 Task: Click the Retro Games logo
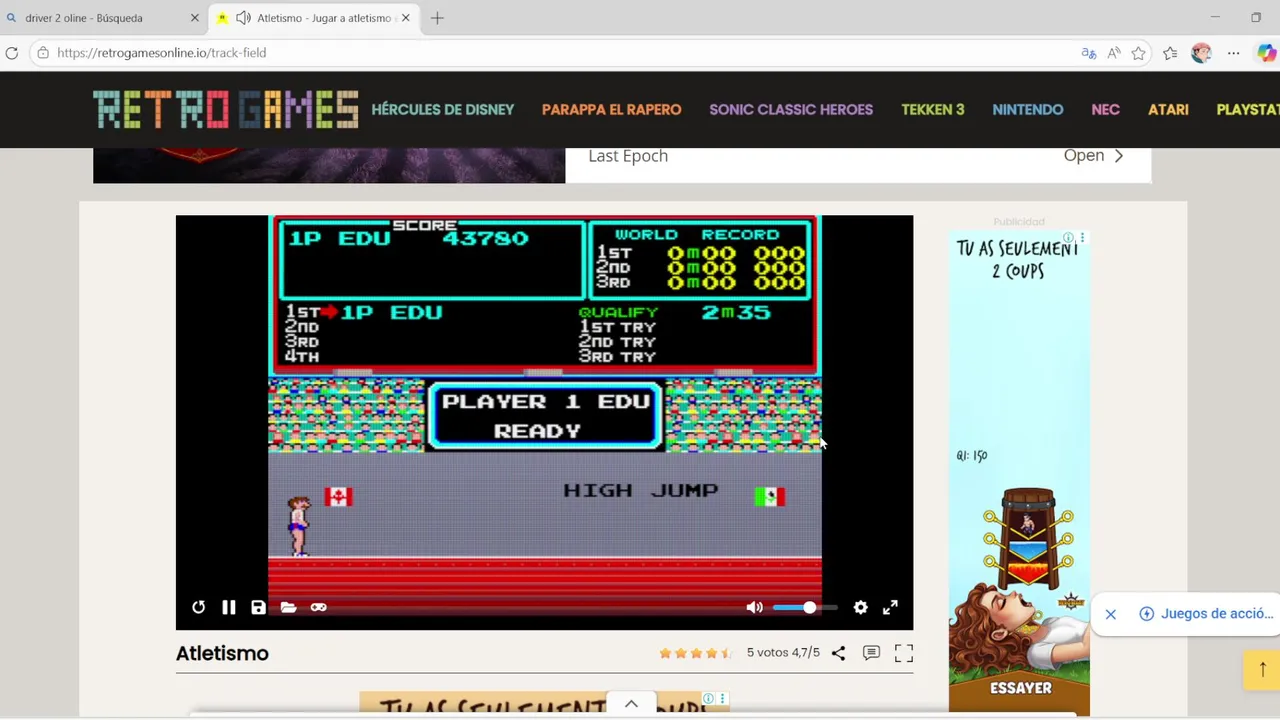[226, 109]
